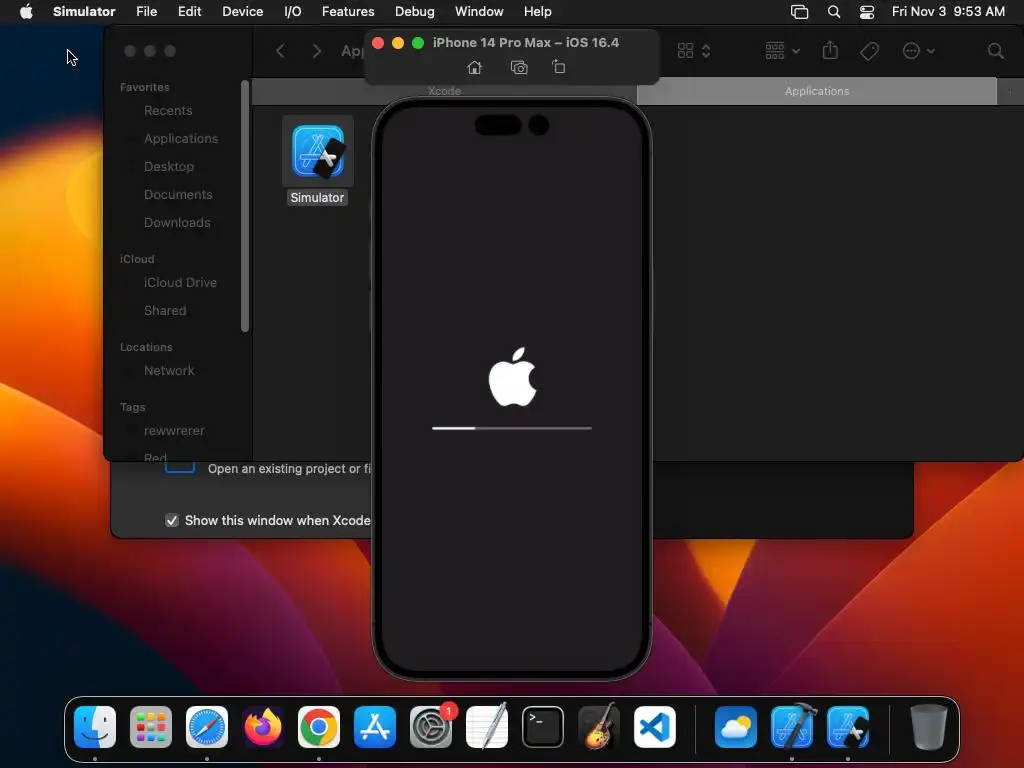Open the Window menu

479,12
